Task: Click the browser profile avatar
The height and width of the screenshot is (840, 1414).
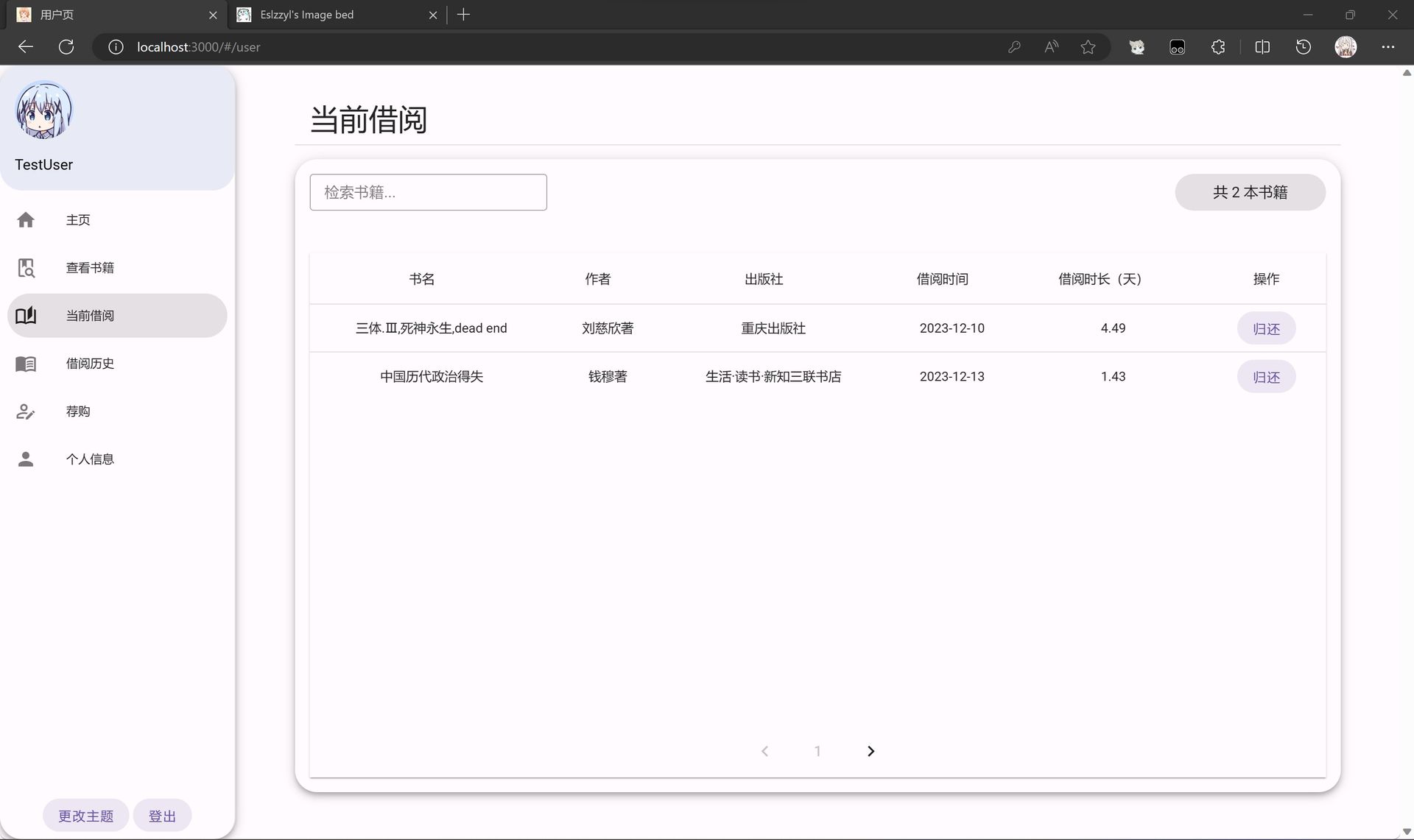Action: tap(1346, 47)
